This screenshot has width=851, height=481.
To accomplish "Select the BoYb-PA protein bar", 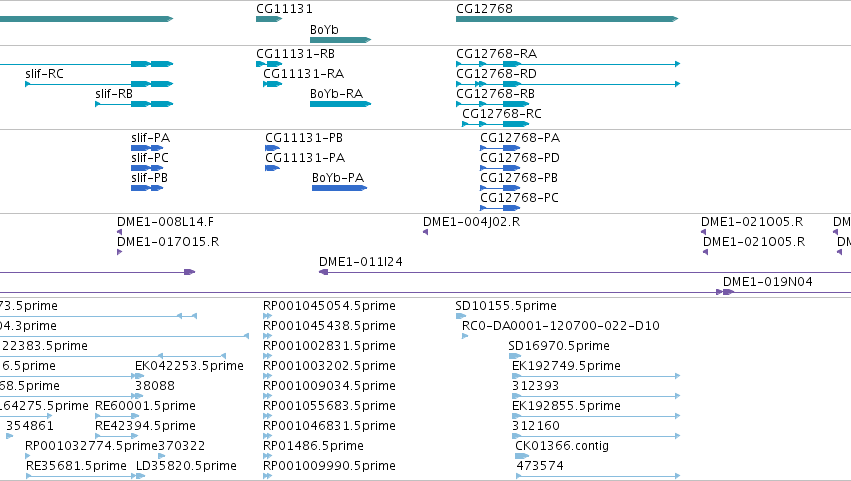I will pos(339,188).
